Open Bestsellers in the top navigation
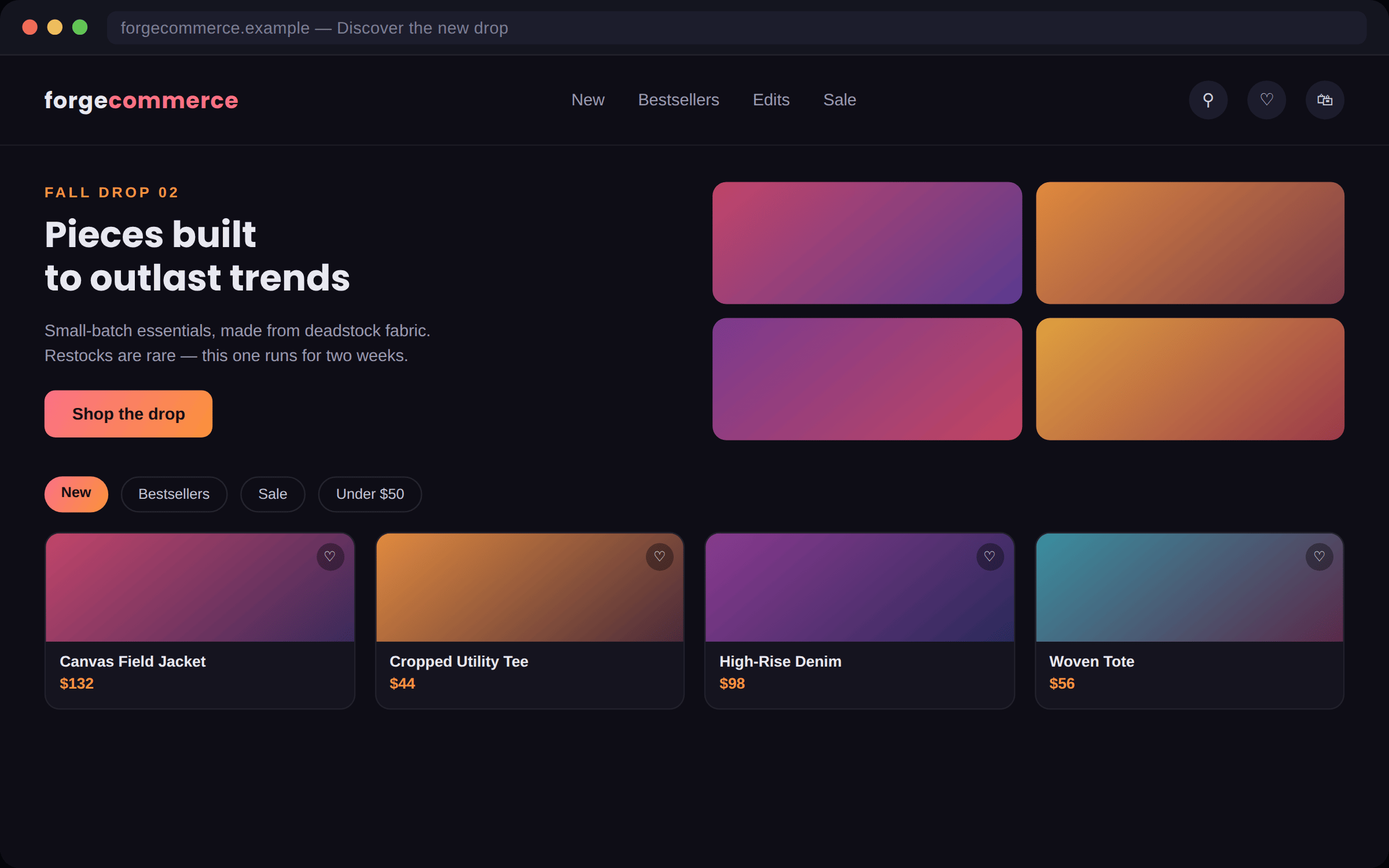This screenshot has height=868, width=1389. pyautogui.click(x=678, y=100)
